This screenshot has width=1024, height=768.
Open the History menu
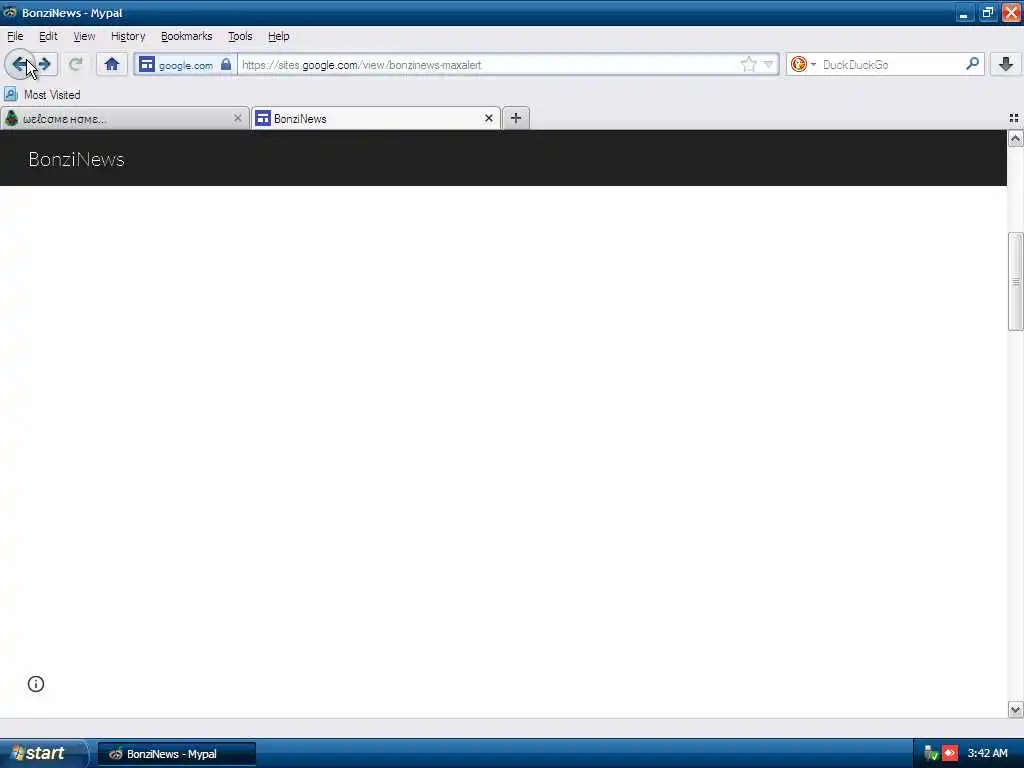128,36
